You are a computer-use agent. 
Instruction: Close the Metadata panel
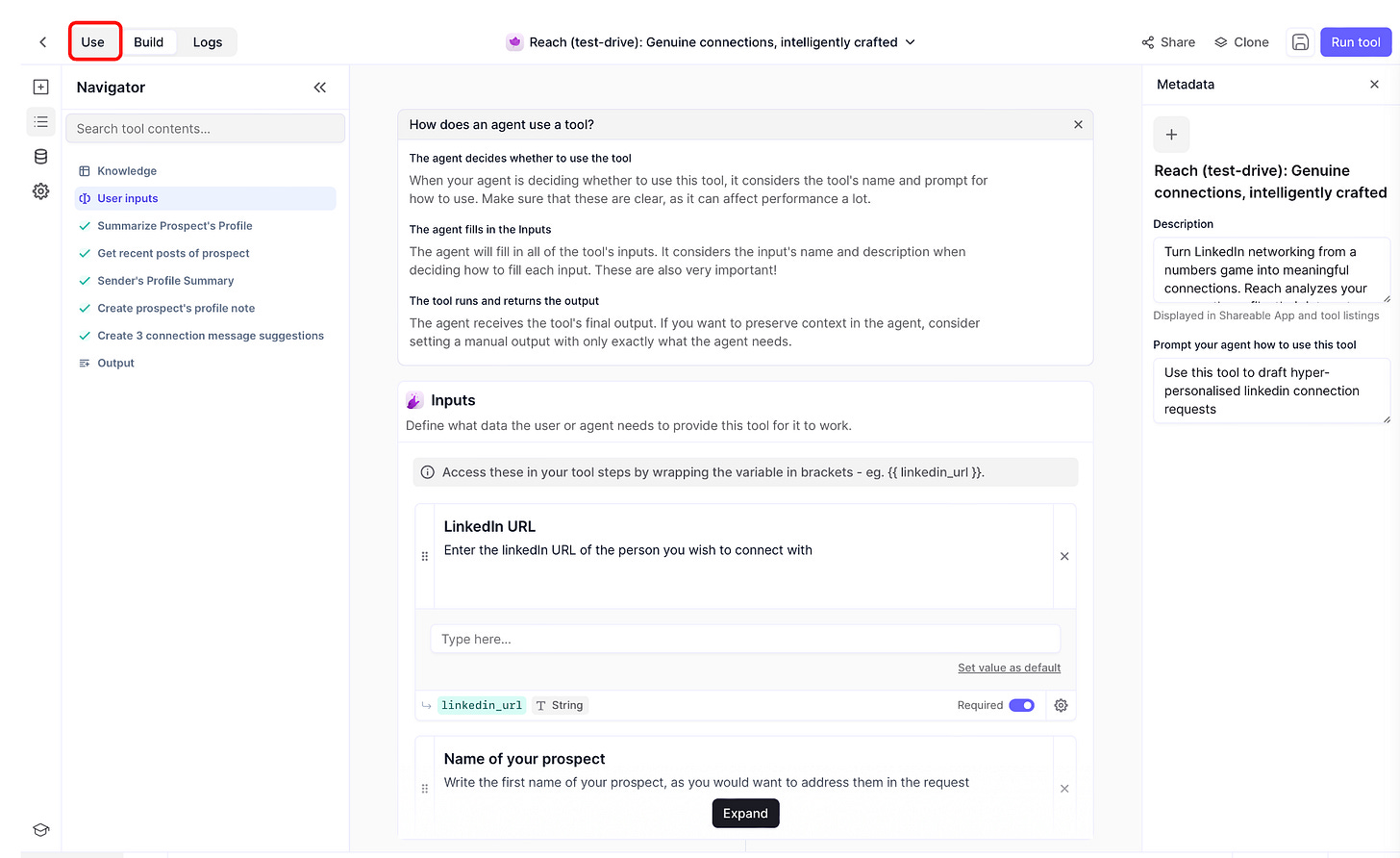pyautogui.click(x=1374, y=85)
